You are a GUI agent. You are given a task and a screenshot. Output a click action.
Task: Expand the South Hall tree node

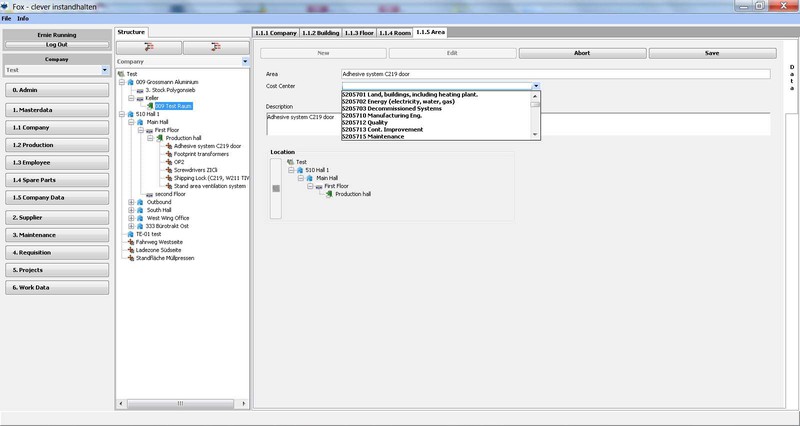click(x=131, y=210)
